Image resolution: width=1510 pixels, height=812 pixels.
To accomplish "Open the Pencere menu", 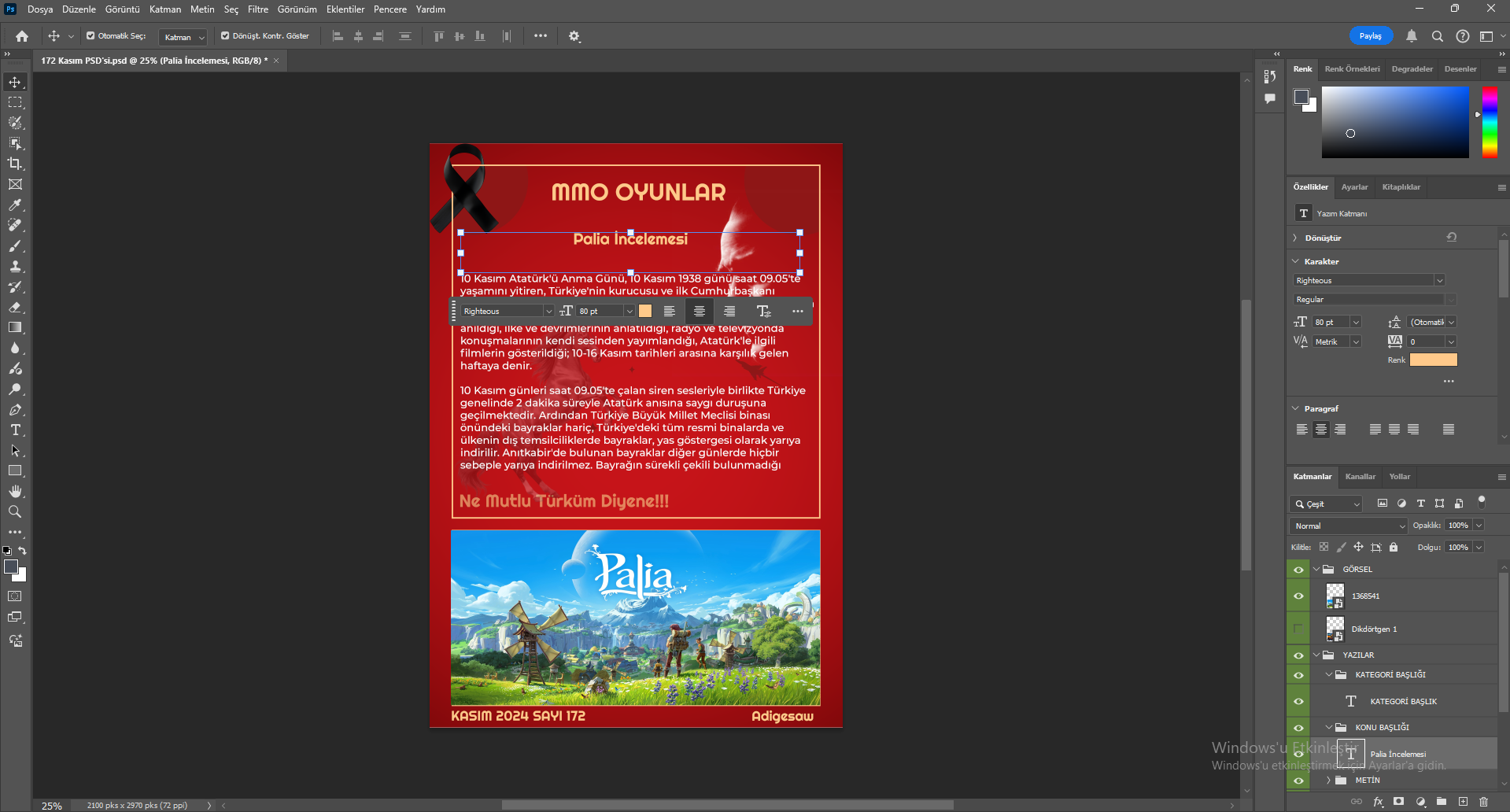I will tap(390, 9).
